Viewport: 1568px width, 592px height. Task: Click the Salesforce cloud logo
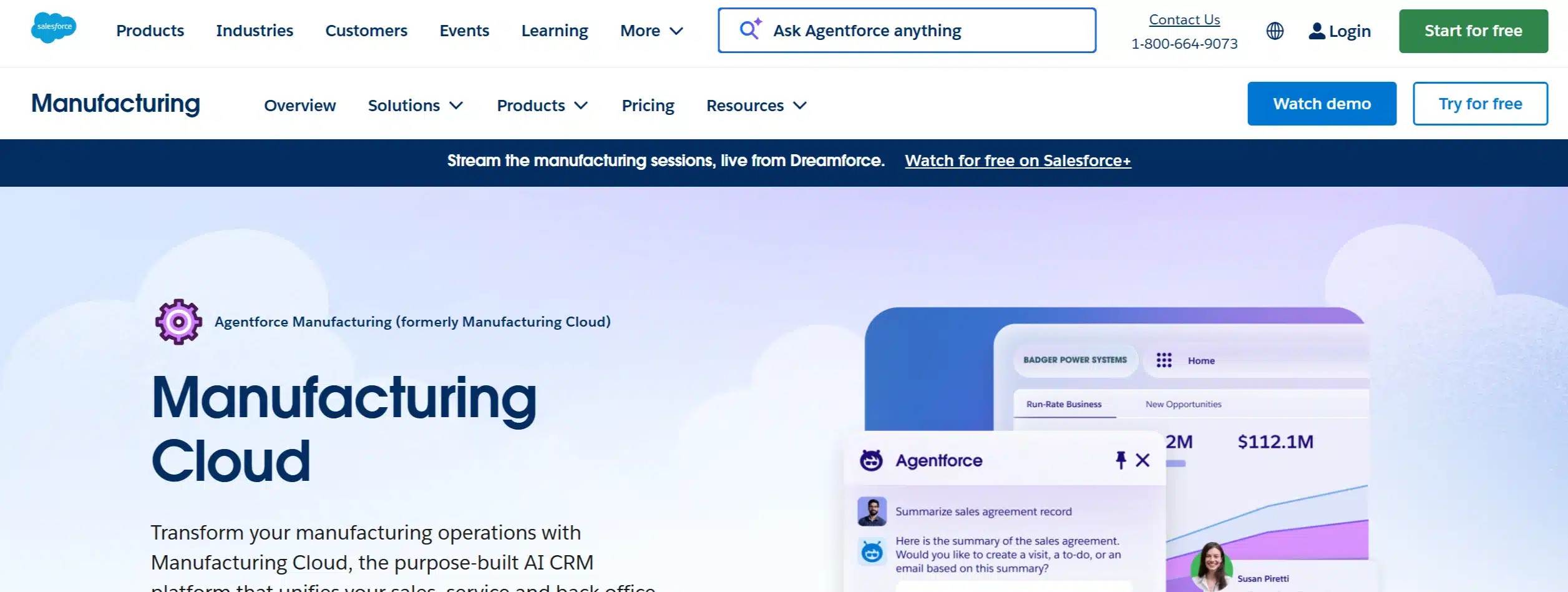54,27
